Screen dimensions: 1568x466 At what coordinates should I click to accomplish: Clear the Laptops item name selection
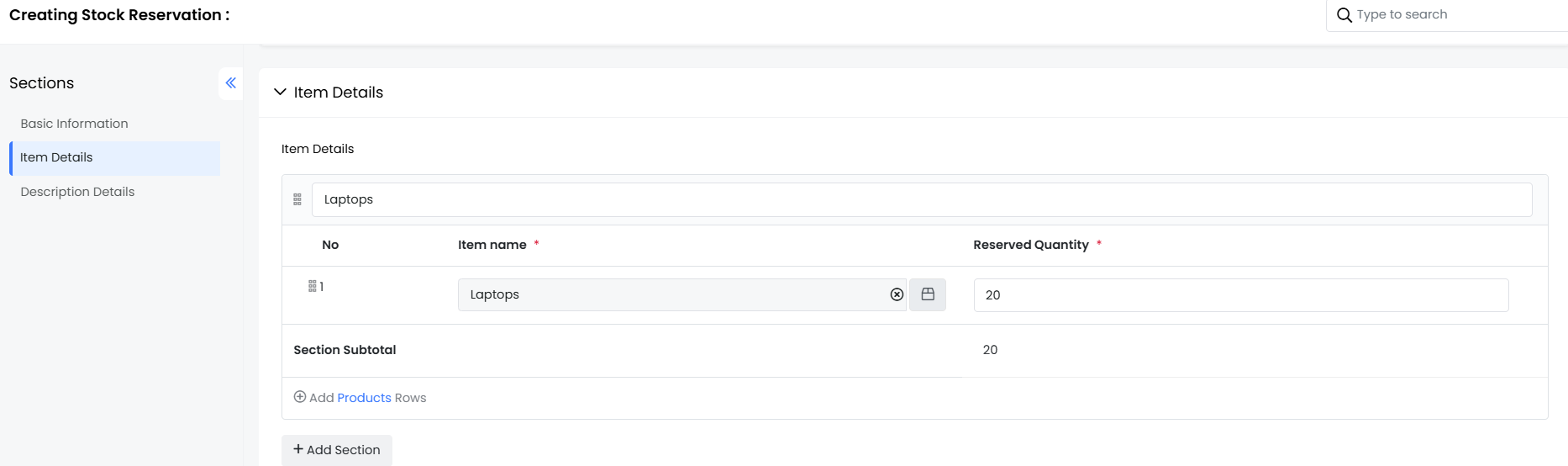897,294
